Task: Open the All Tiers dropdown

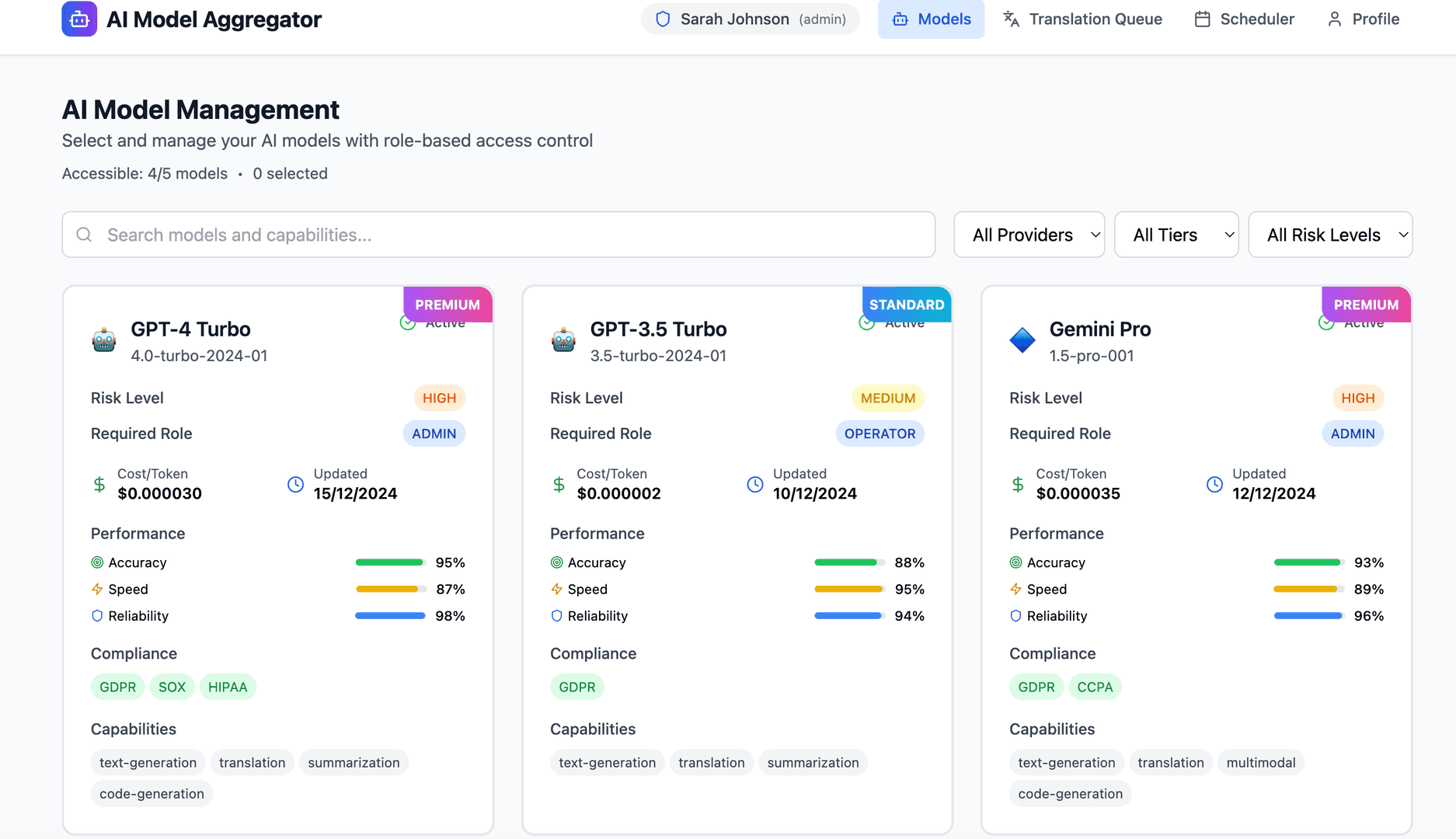Action: click(1176, 235)
